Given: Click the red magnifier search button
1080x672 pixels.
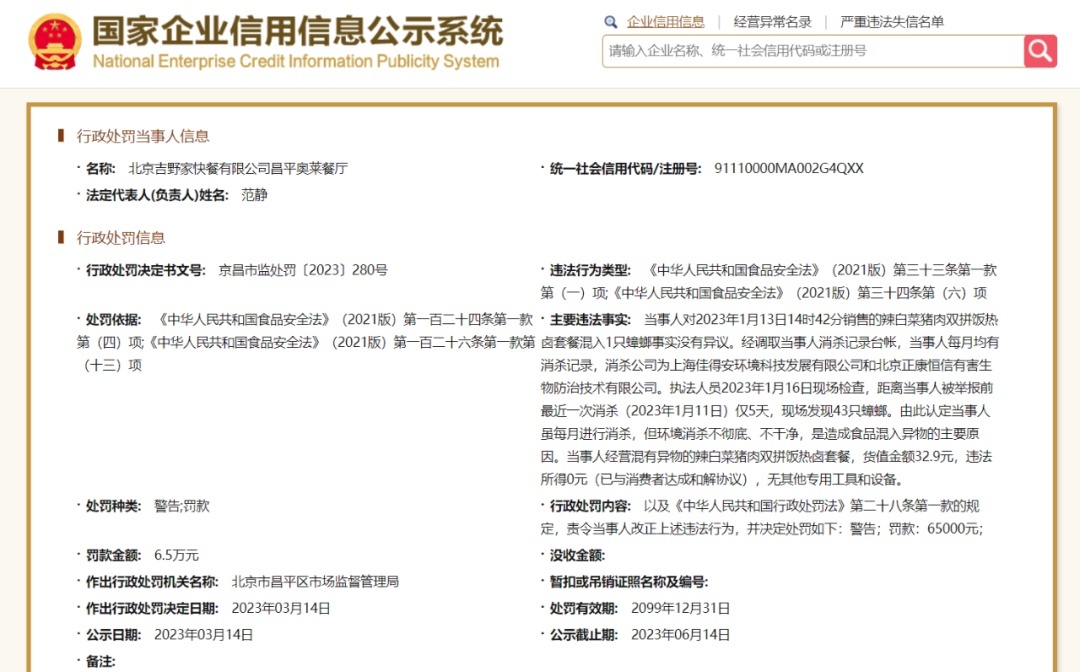Looking at the screenshot, I should (x=1040, y=51).
